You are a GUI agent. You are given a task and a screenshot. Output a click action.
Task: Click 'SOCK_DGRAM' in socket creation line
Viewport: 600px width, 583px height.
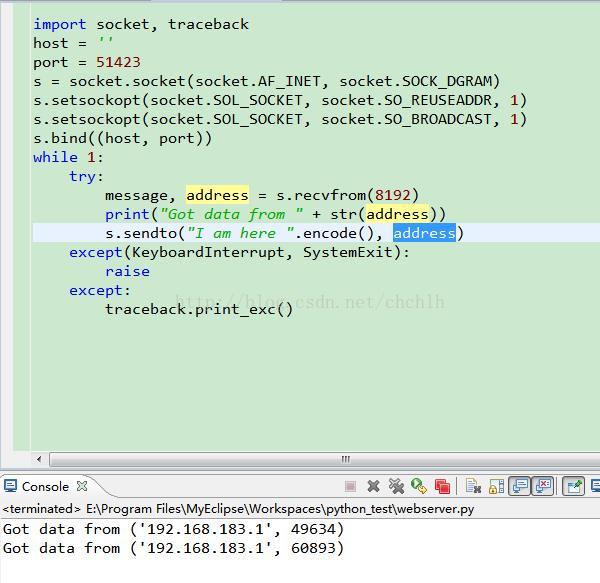(447, 81)
